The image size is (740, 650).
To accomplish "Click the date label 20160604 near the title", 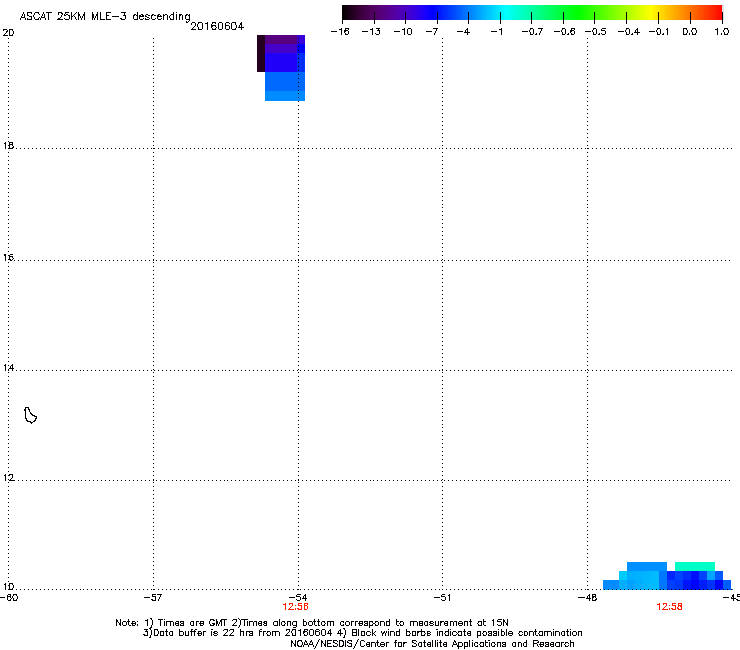I will 217,26.
